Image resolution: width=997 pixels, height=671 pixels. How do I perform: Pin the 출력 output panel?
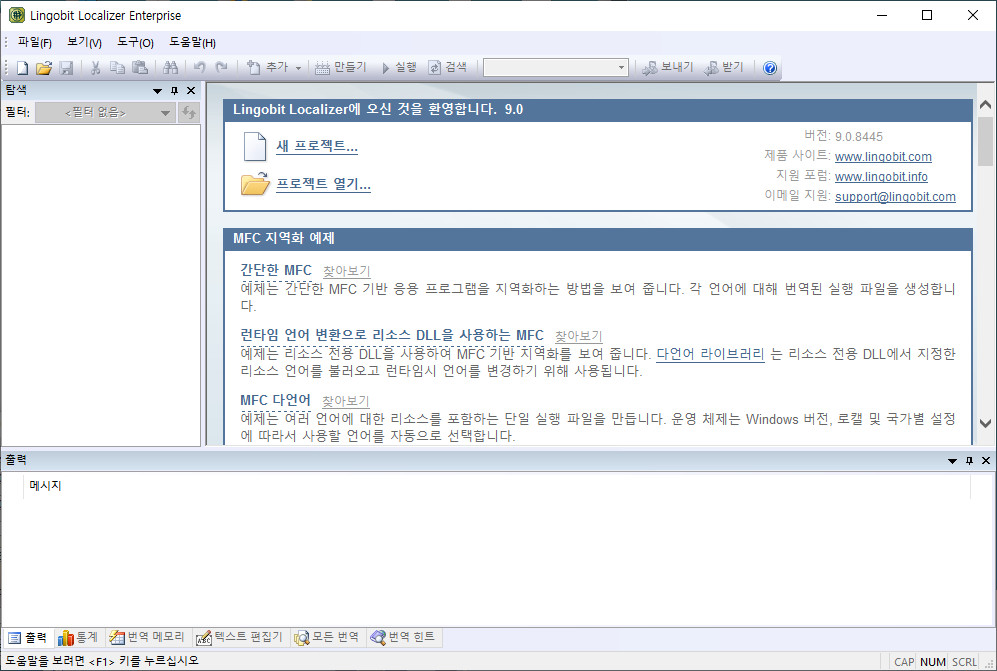(969, 461)
